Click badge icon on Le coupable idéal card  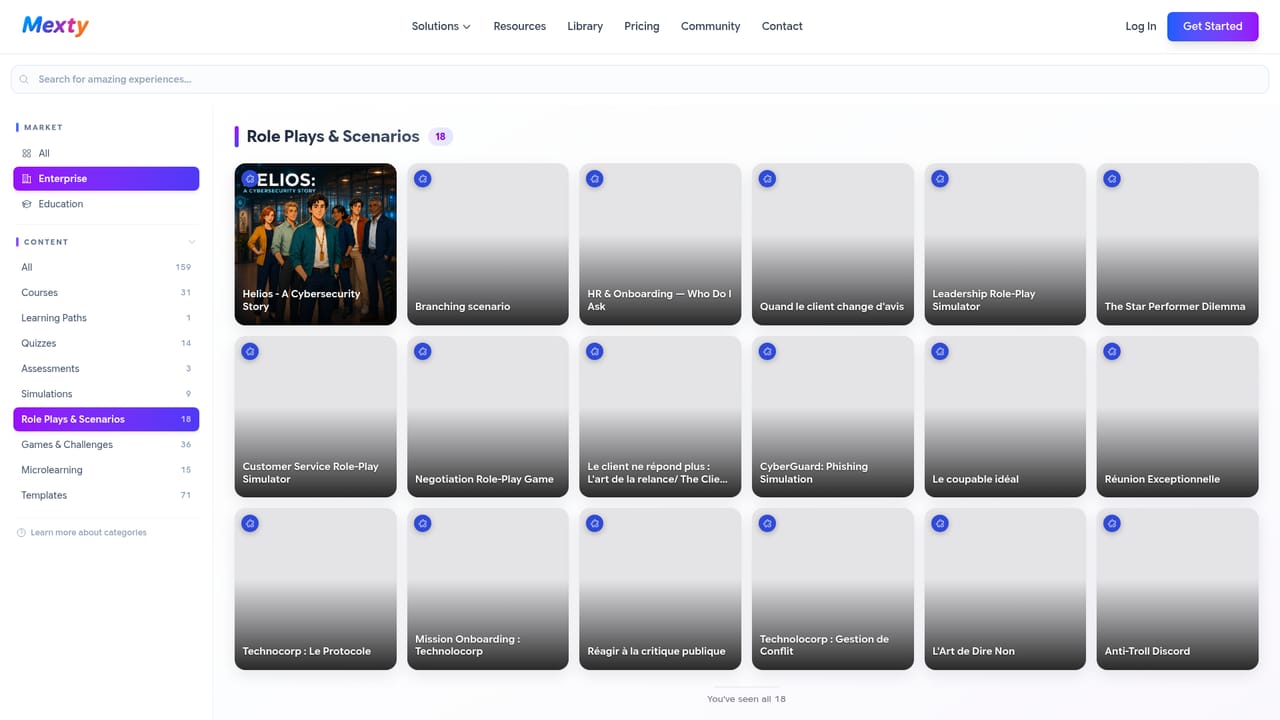[x=940, y=351]
